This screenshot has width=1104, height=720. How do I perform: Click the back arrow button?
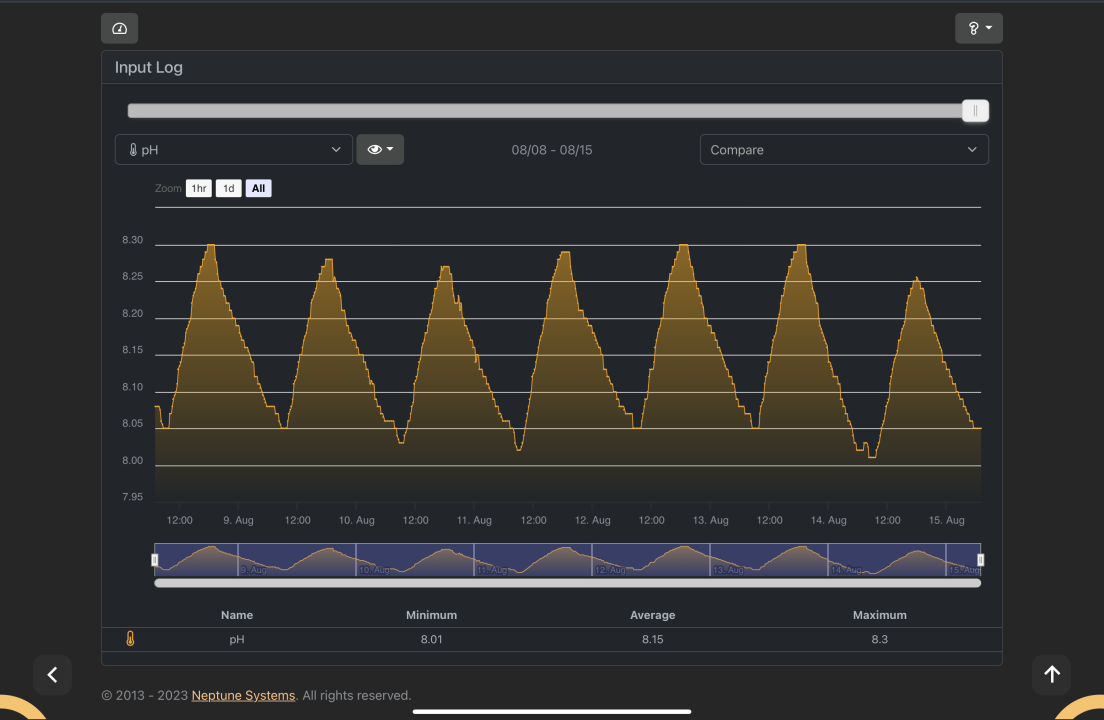(53, 675)
